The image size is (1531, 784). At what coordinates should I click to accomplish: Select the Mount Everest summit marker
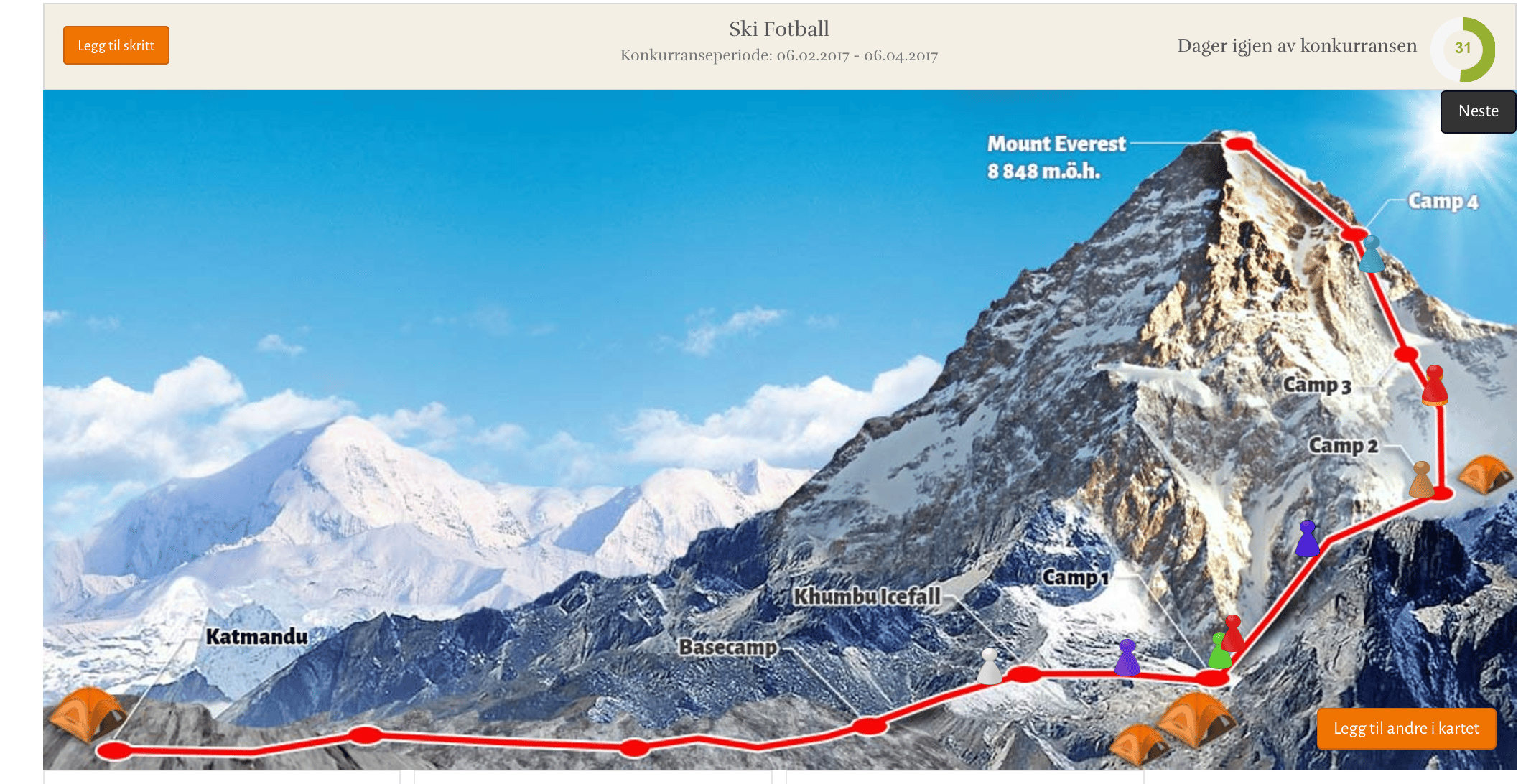coord(1239,144)
